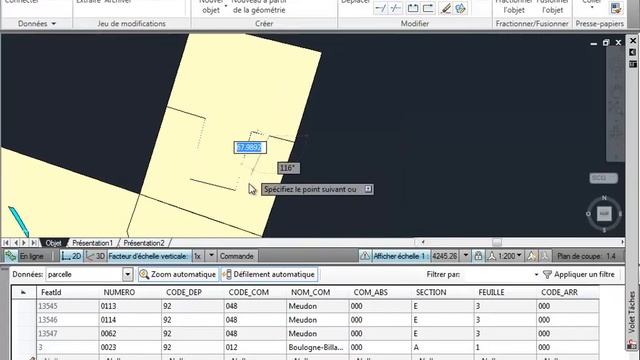Click the Commande button in status bar

pyautogui.click(x=236, y=256)
